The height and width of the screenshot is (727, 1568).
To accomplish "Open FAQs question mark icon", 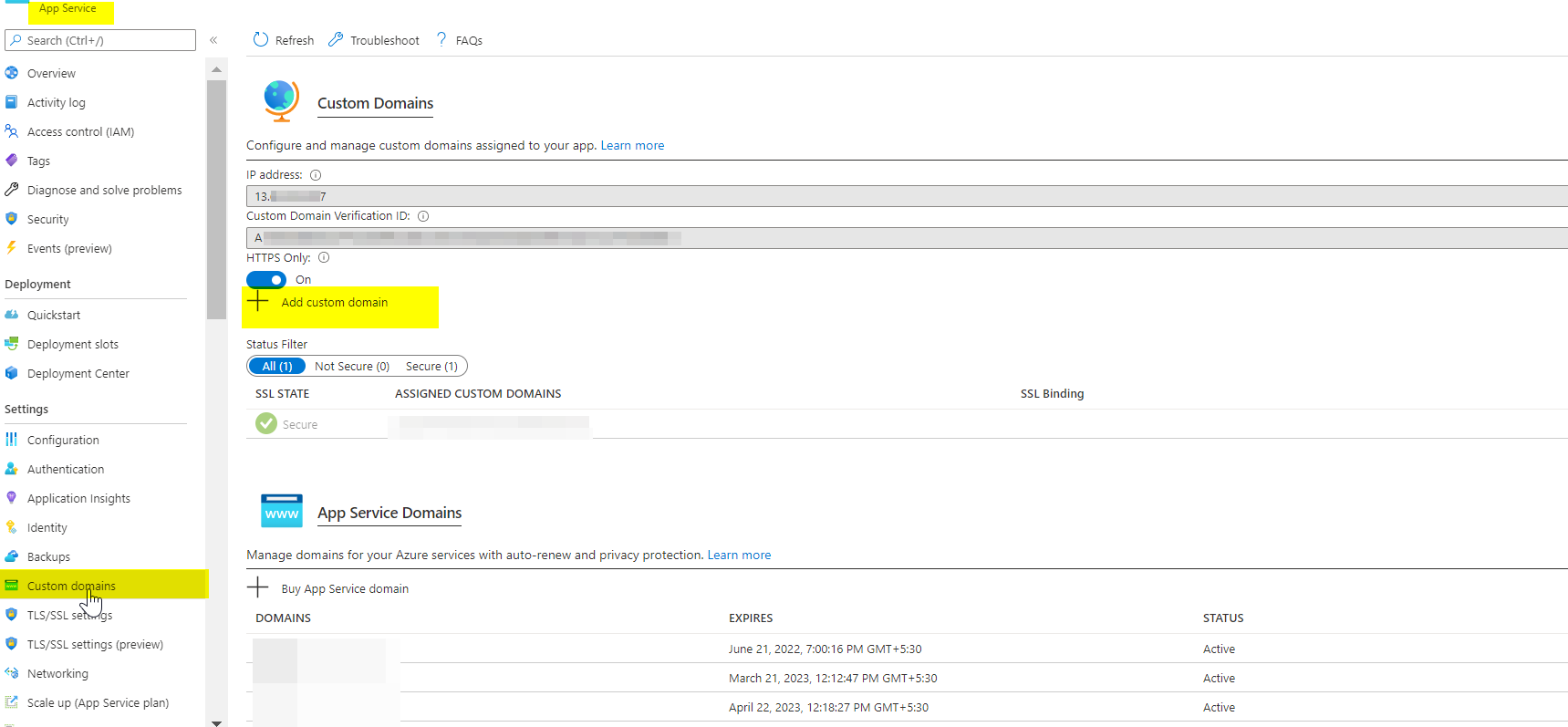I will pyautogui.click(x=441, y=39).
